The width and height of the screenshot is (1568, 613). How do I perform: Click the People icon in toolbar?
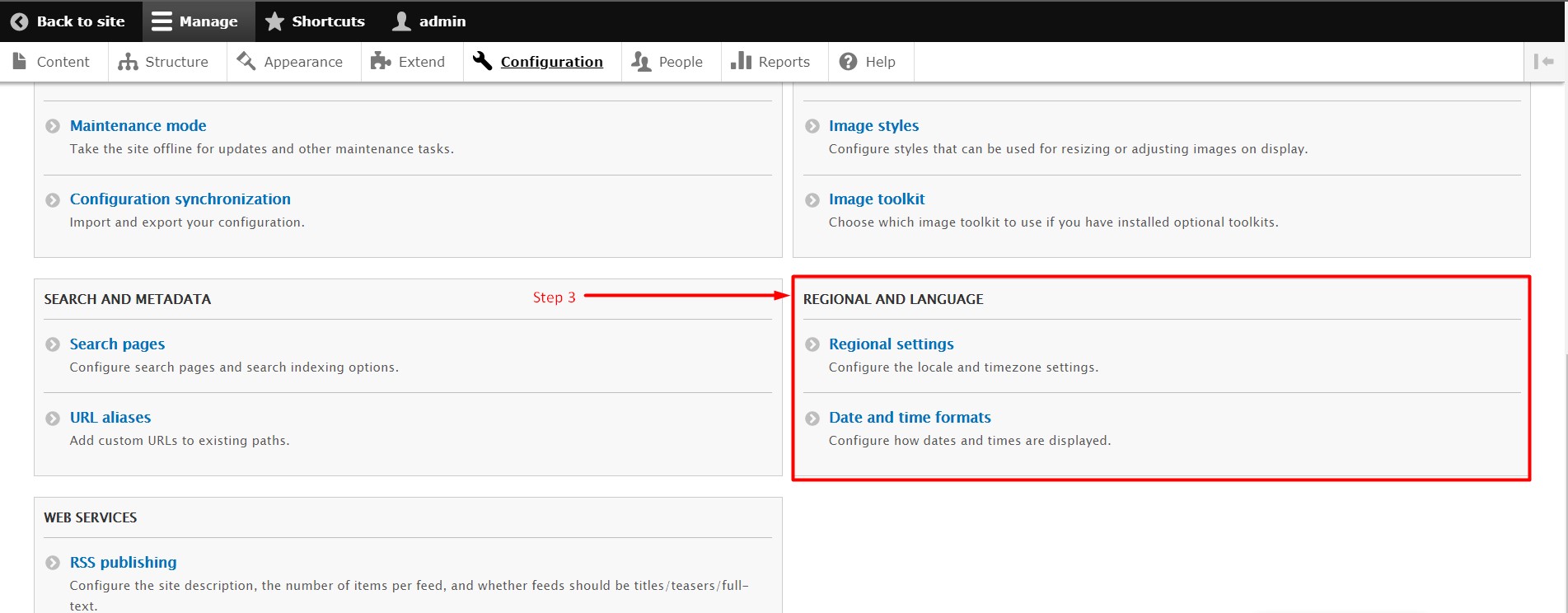(x=640, y=62)
